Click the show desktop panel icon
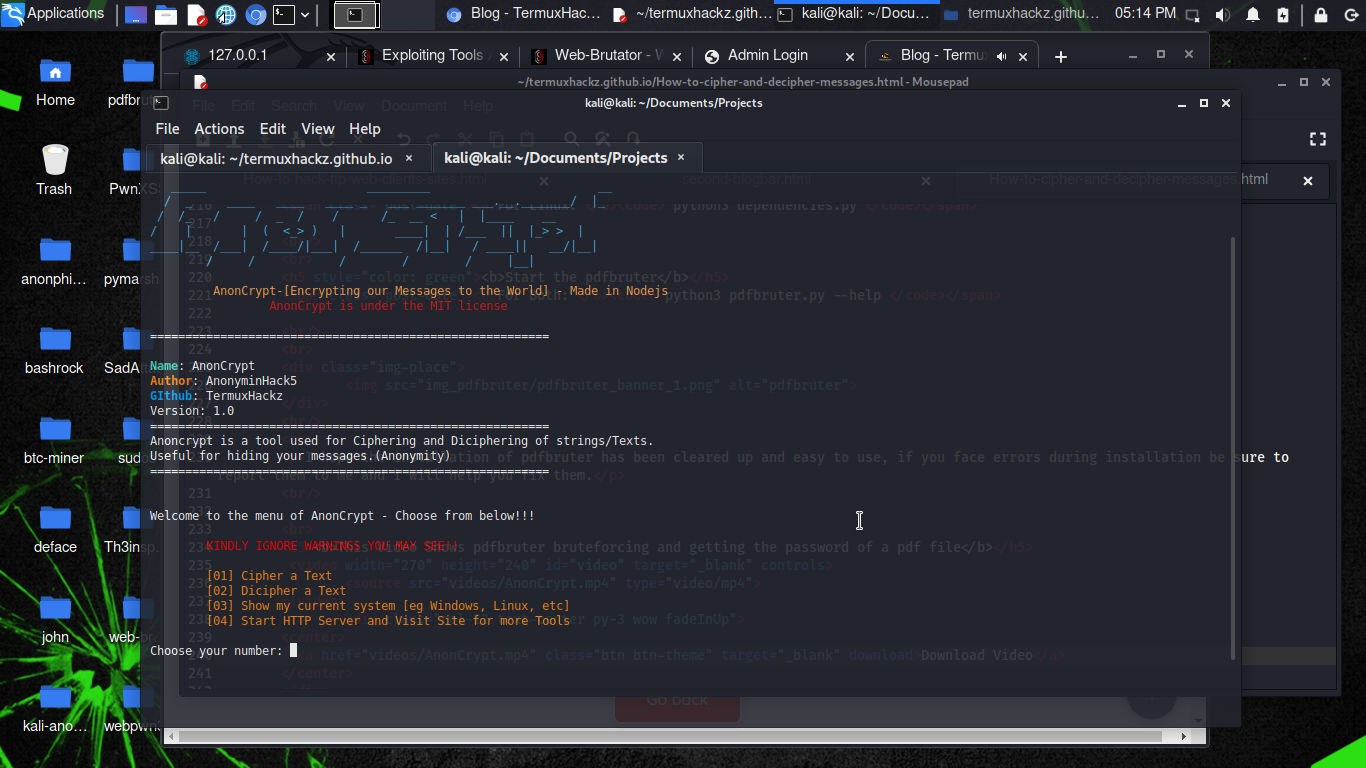The image size is (1366, 768). click(x=136, y=15)
